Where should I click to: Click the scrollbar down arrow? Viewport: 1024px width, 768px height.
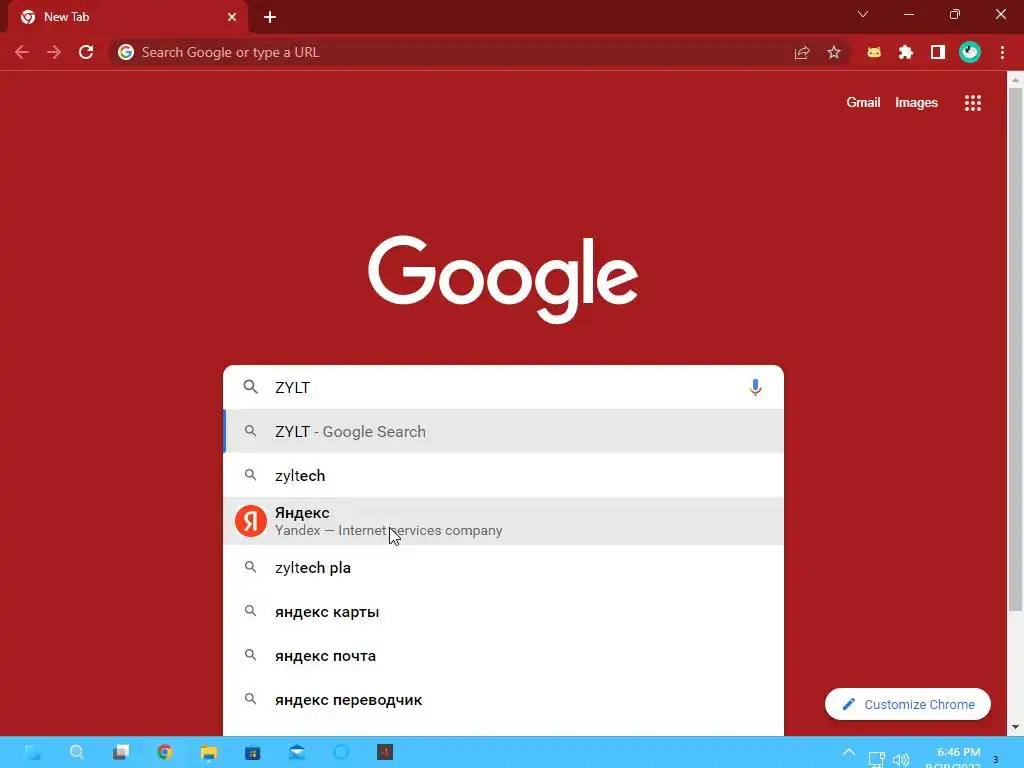tap(1015, 727)
